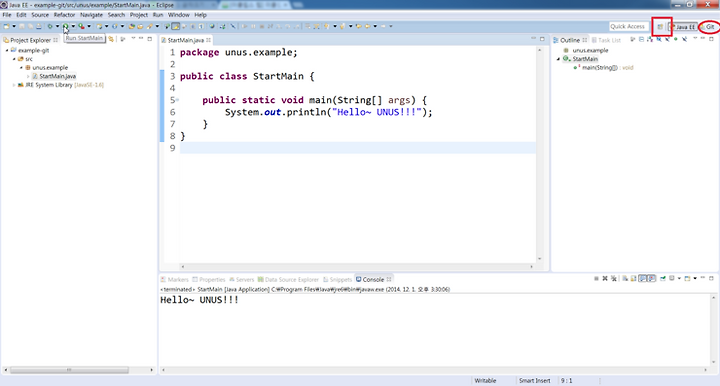The image size is (720, 386).
Task: Open the Open Perspective icon
Action: 660,27
